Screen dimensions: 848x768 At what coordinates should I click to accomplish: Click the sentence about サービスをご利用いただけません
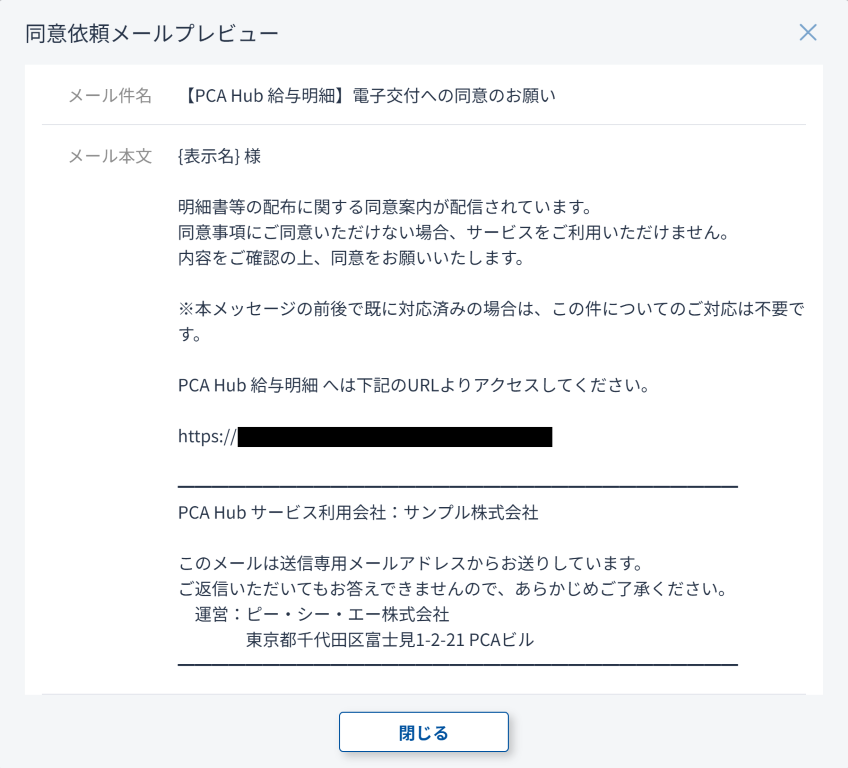pos(452,233)
